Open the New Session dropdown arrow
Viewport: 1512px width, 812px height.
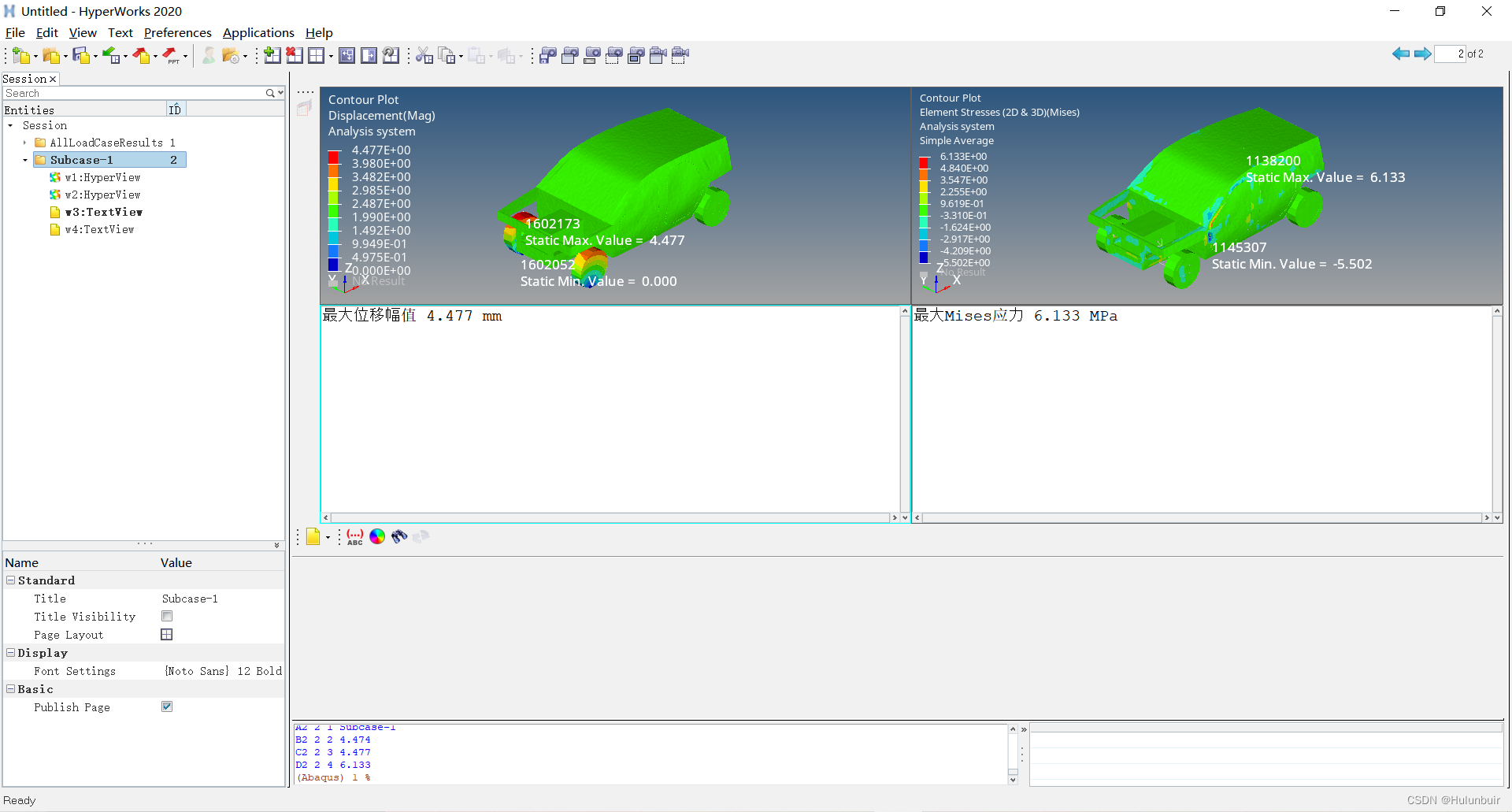point(35,57)
